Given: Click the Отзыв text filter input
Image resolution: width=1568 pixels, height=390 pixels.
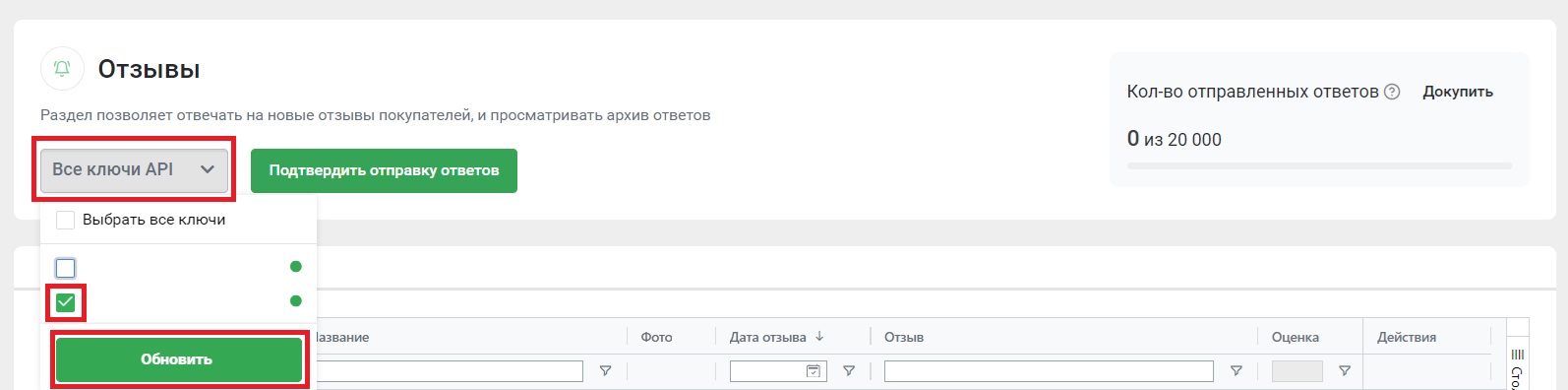Looking at the screenshot, I should click(1049, 371).
